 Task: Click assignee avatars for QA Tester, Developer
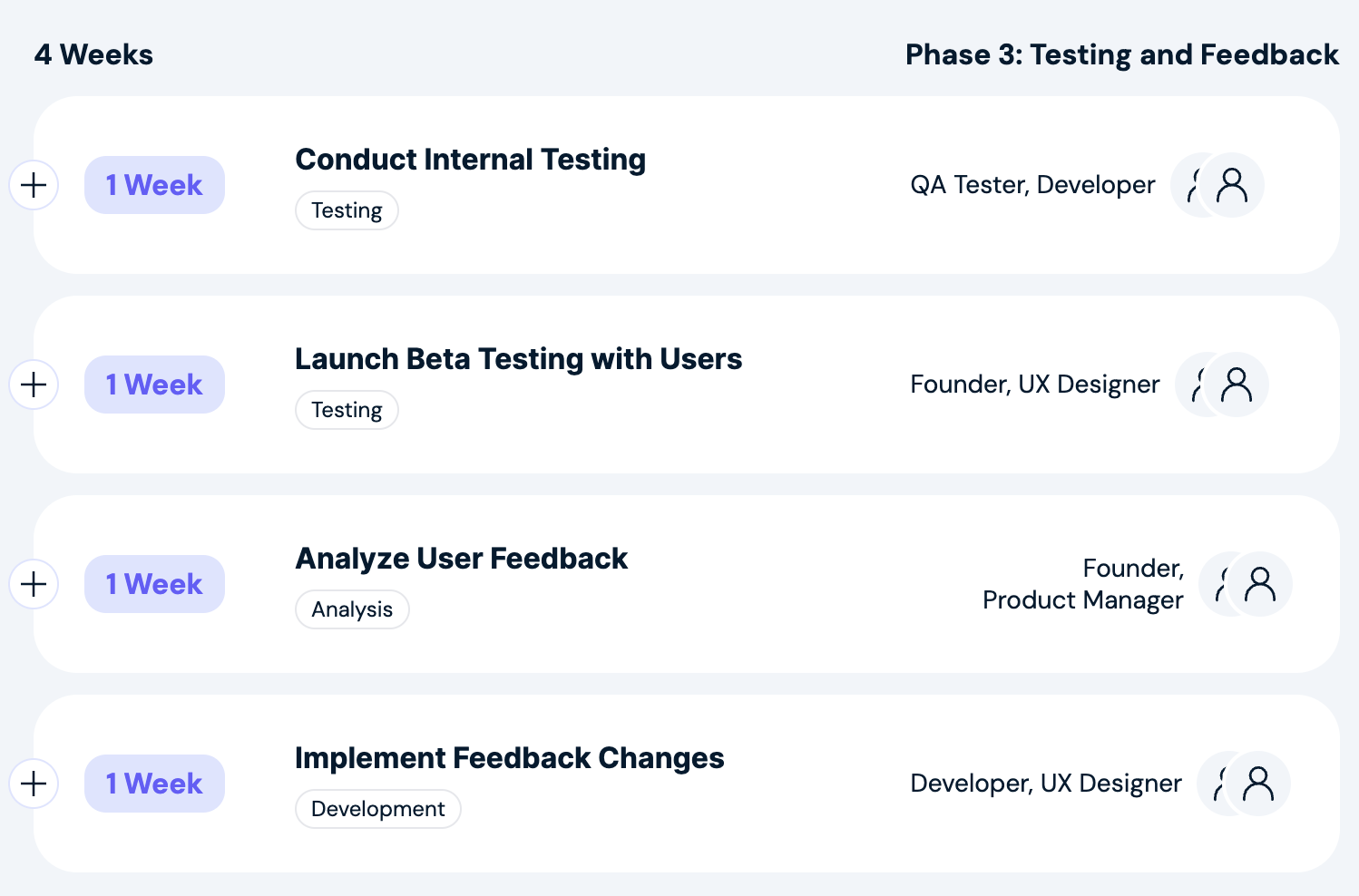coord(1217,185)
